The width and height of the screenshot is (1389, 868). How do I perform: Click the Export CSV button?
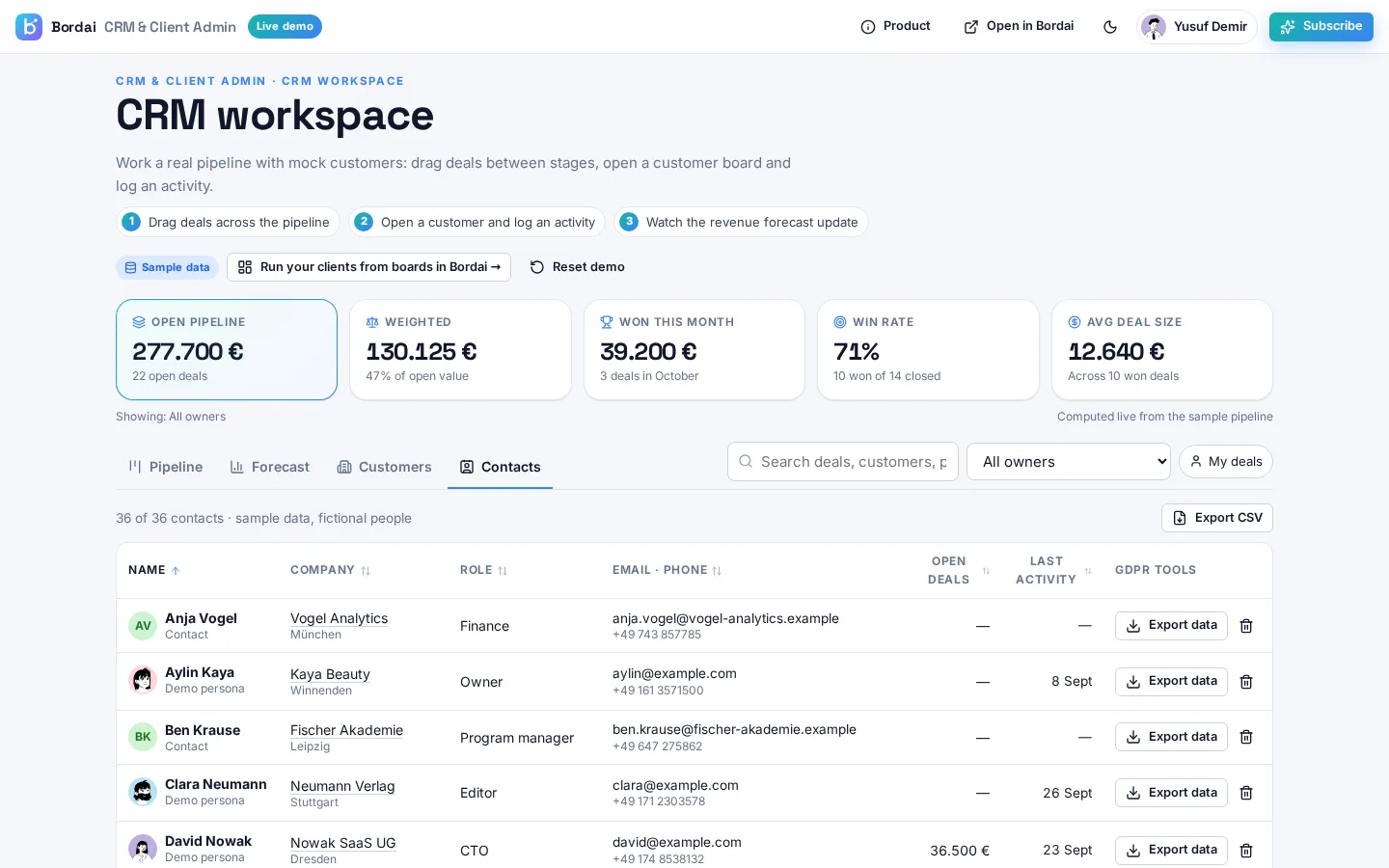(1217, 518)
